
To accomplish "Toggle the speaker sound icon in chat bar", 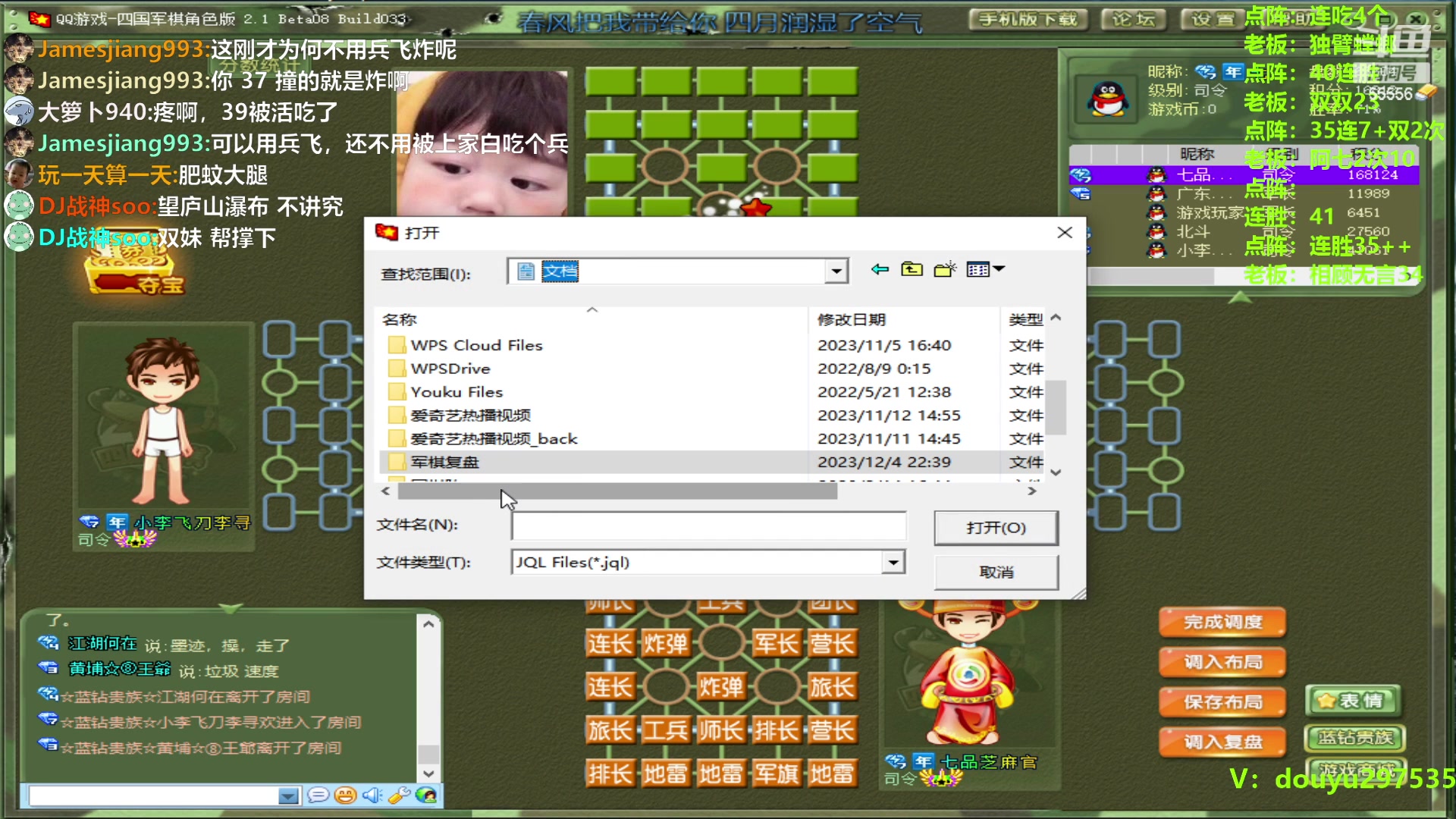I will [x=372, y=795].
